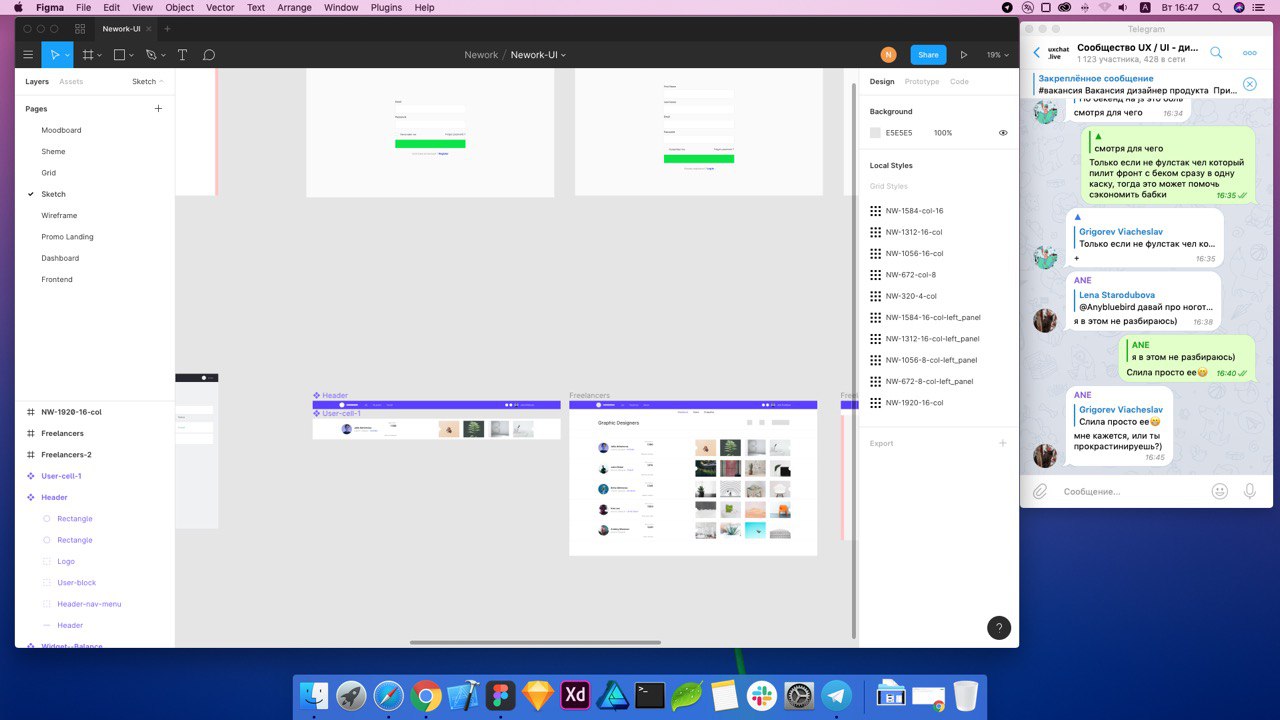The image size is (1280, 720).
Task: Open the Arrange menu
Action: coord(294,7)
